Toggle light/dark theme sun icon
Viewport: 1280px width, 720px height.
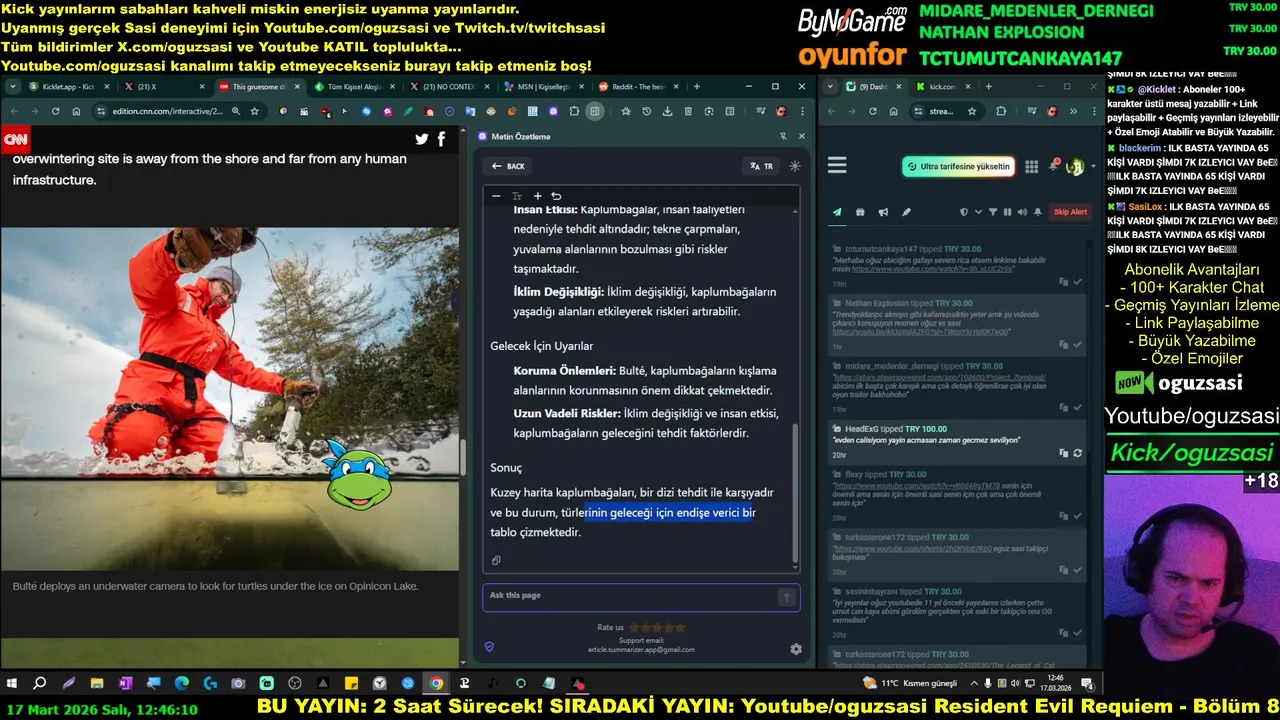795,166
